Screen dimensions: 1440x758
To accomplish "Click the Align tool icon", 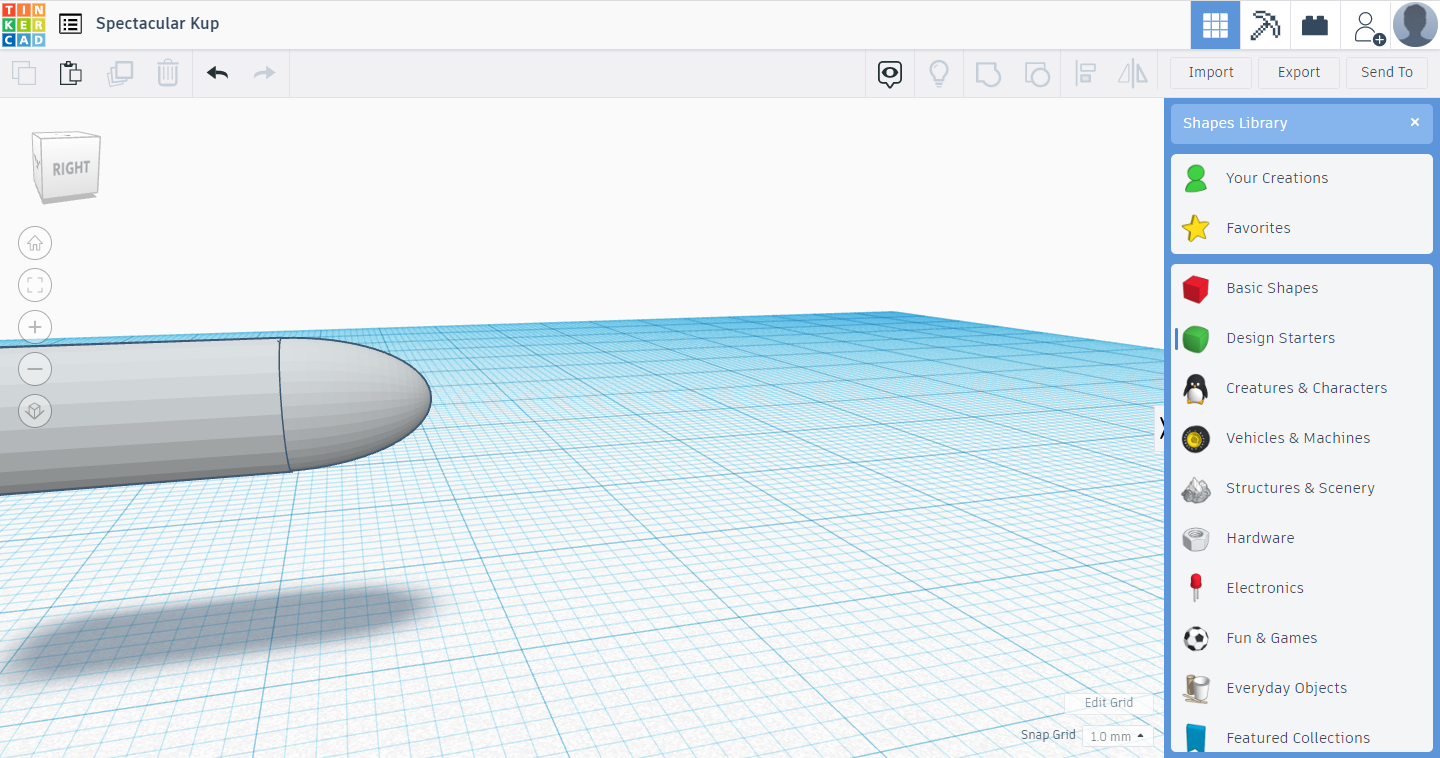I will coord(1085,73).
